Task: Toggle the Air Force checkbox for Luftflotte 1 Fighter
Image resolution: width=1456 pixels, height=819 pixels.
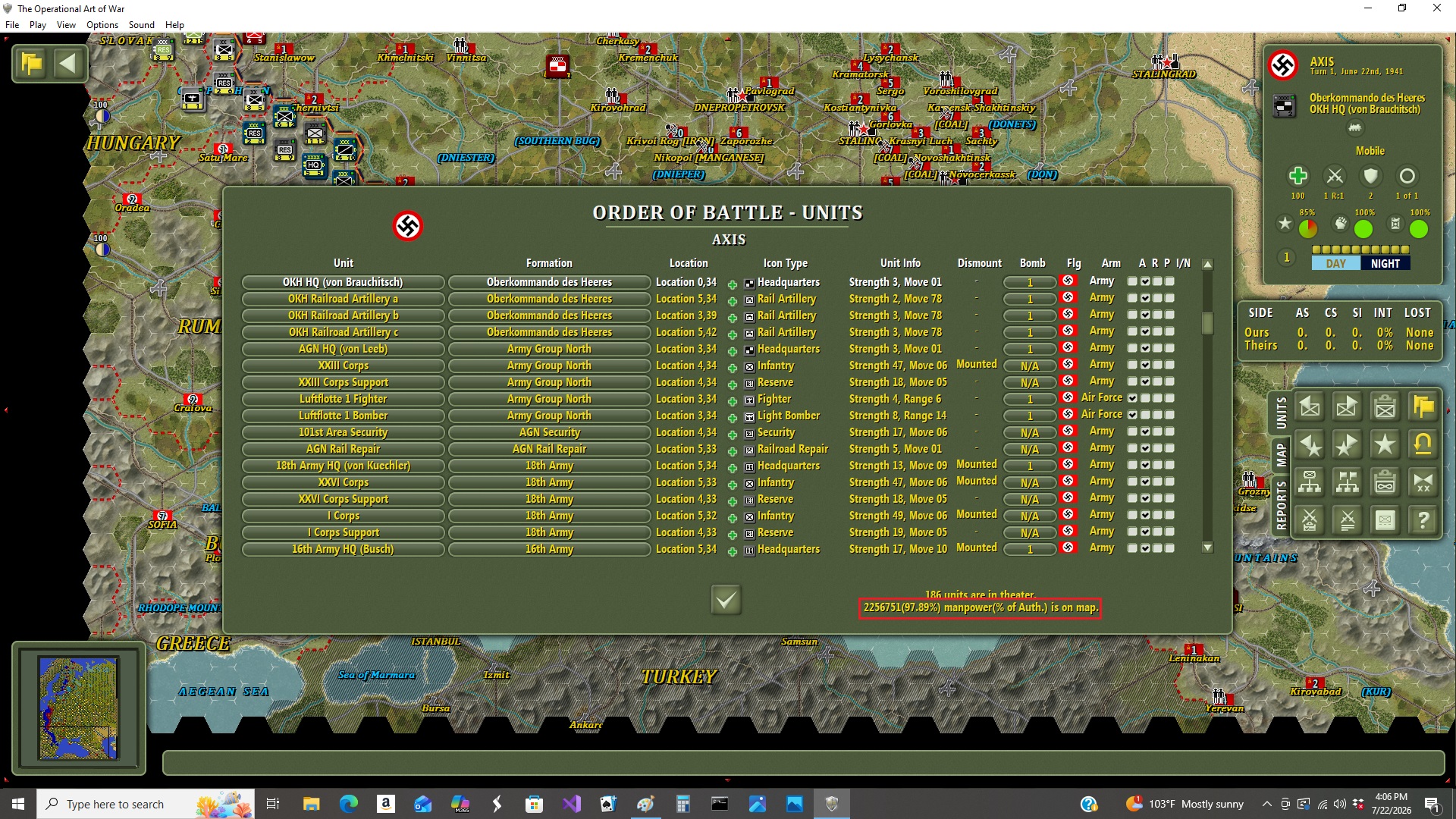Action: (x=1133, y=399)
